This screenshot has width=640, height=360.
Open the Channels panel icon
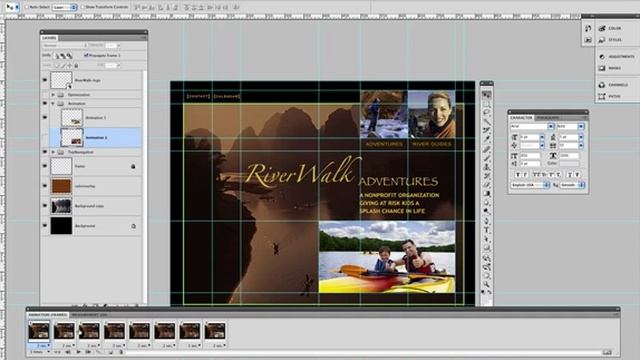pyautogui.click(x=602, y=85)
